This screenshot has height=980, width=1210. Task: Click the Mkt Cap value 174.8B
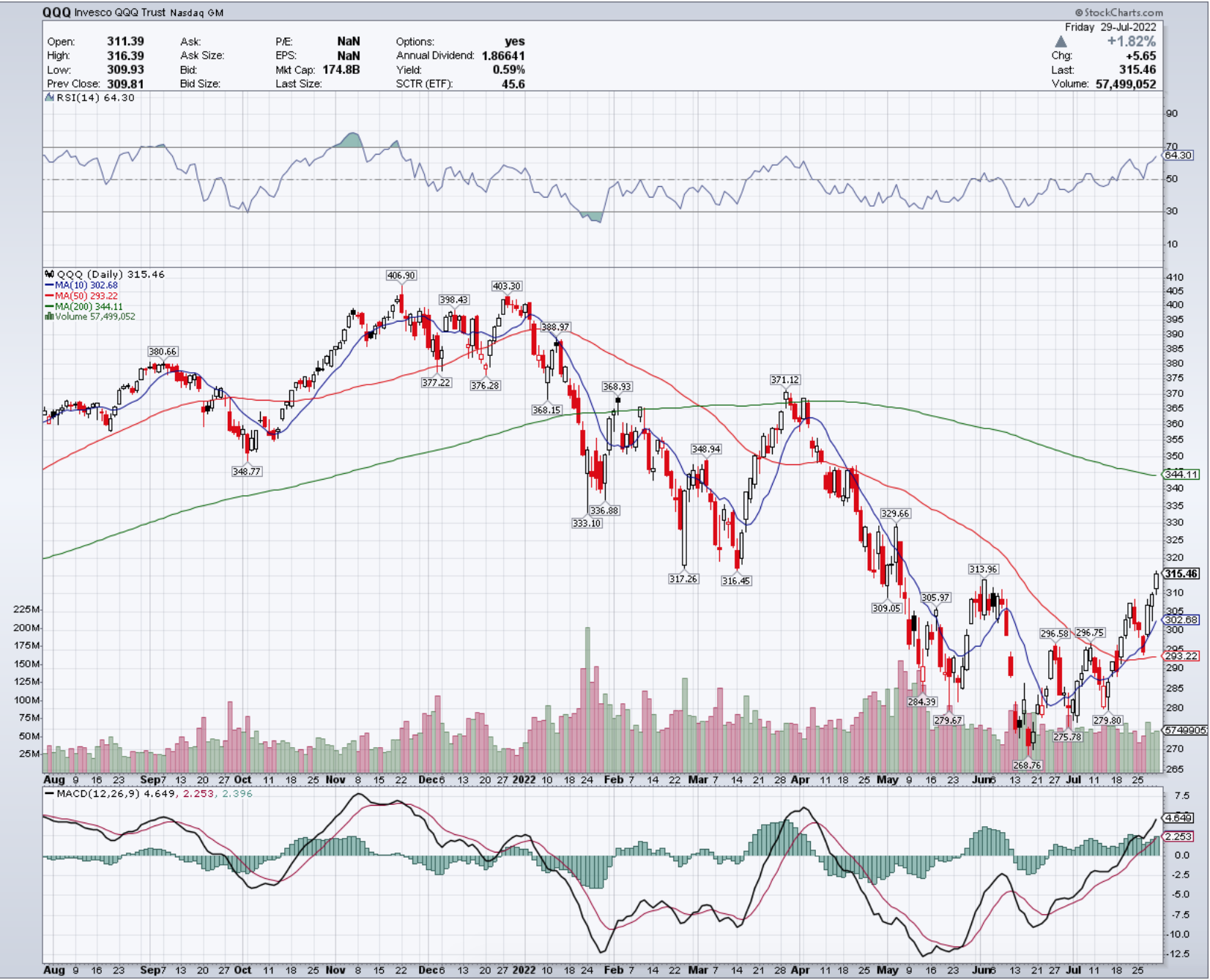pyautogui.click(x=341, y=70)
